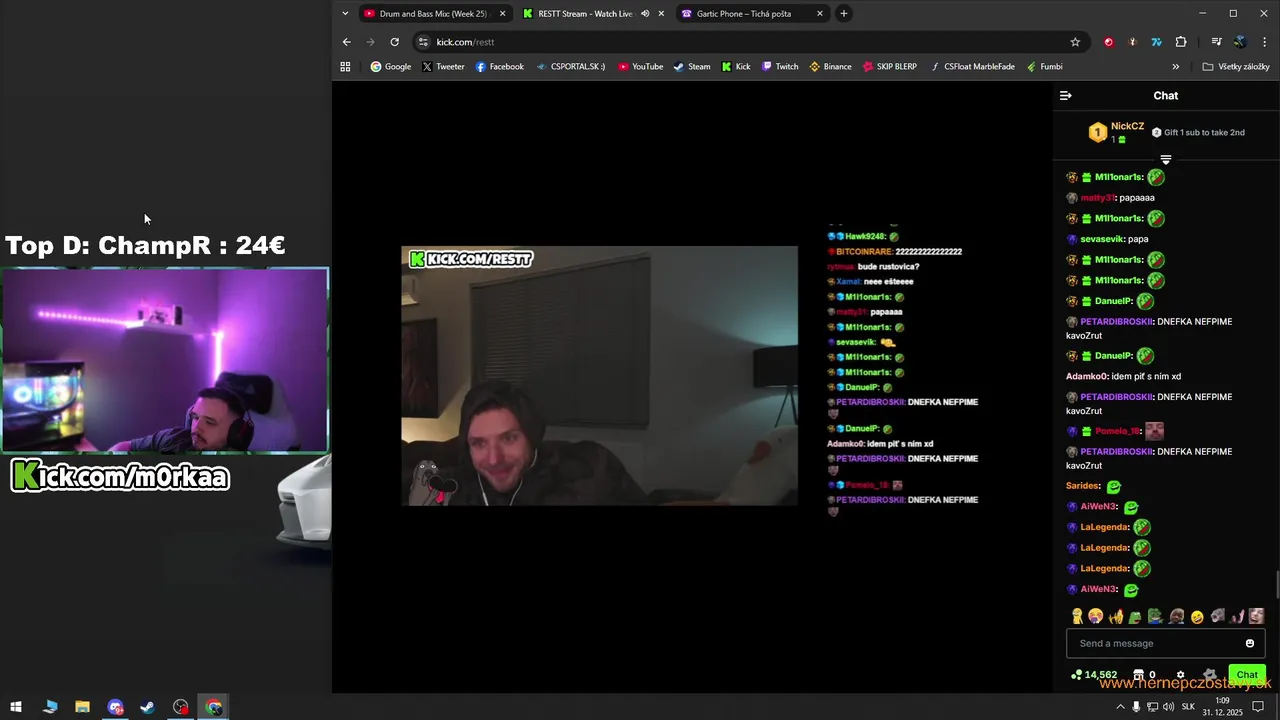Click NickCZ top gifter name
The image size is (1280, 720).
pos(1127,126)
